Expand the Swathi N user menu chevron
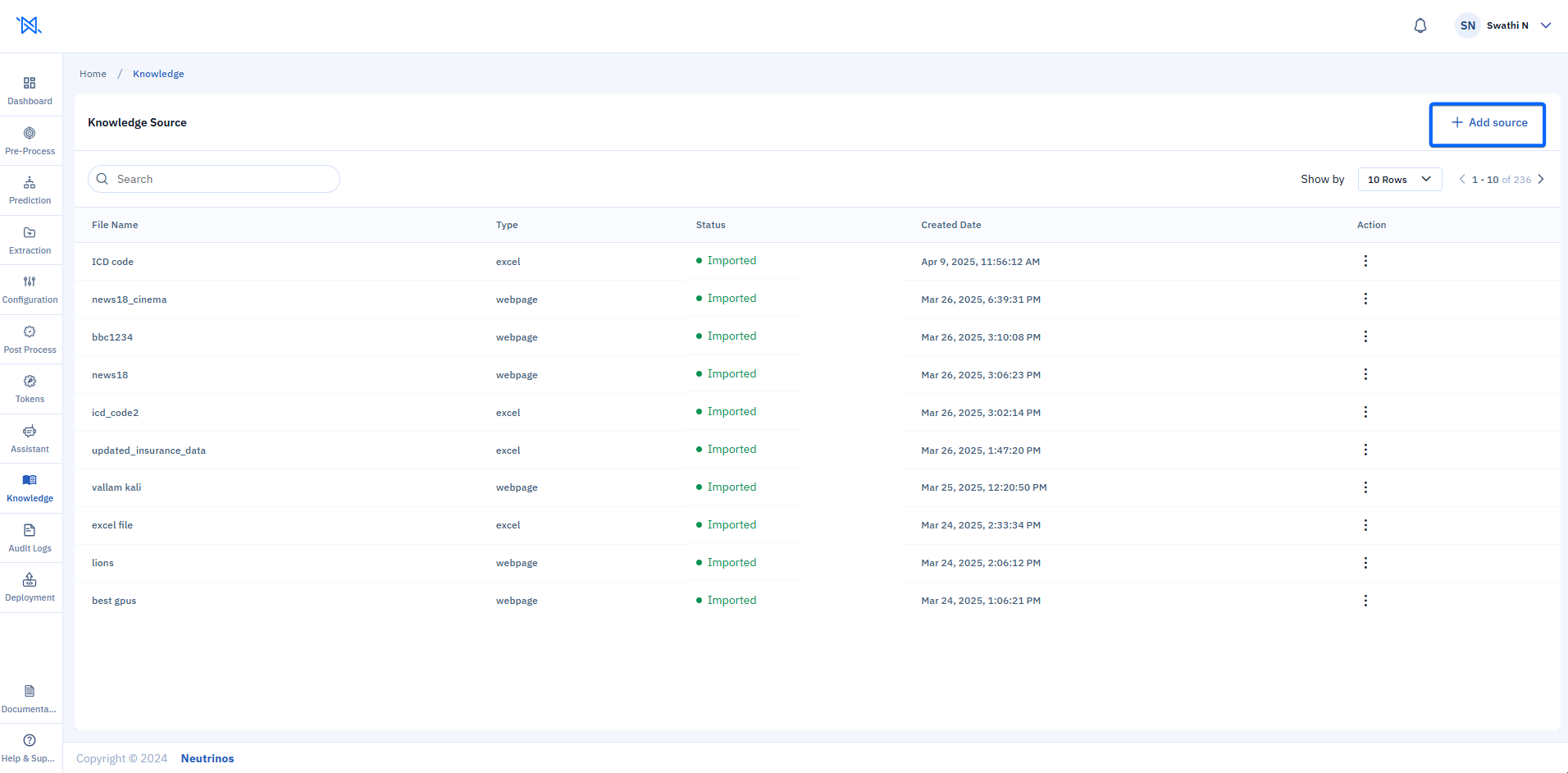1568x773 pixels. point(1546,25)
